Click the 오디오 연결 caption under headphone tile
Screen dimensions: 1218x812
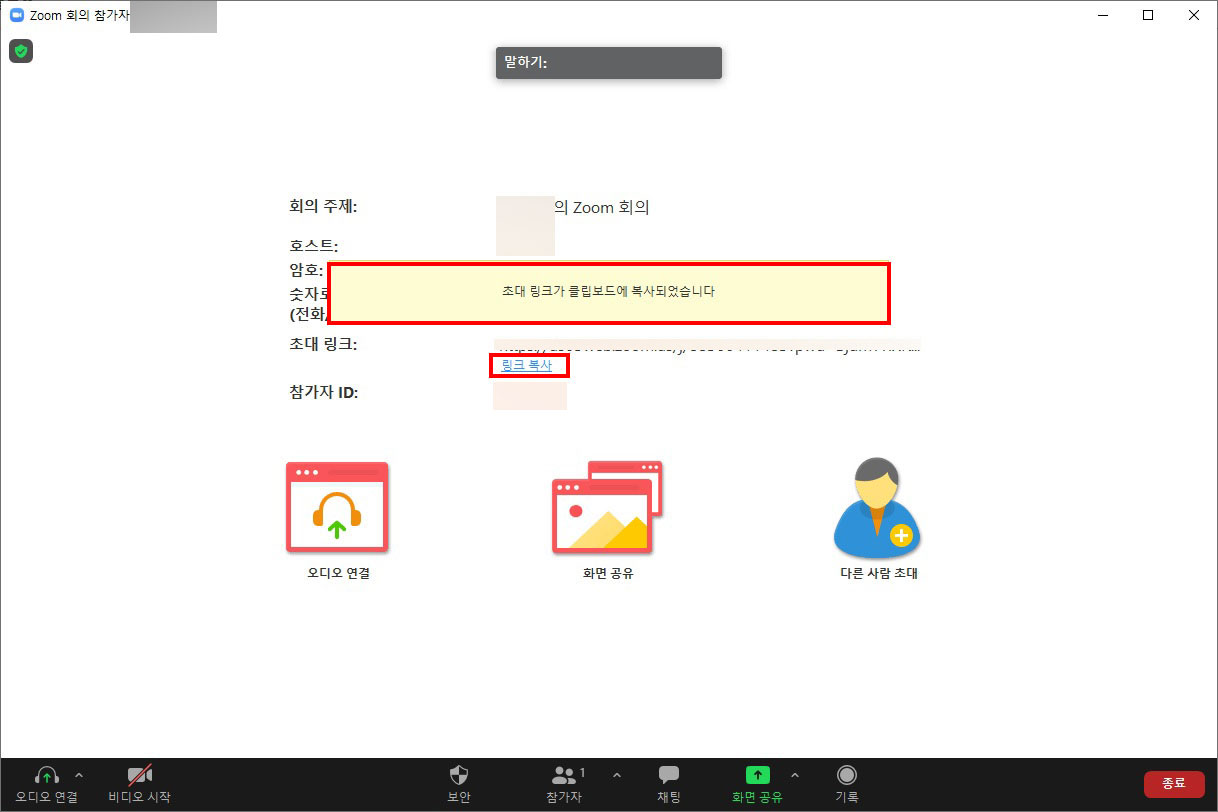click(x=339, y=574)
